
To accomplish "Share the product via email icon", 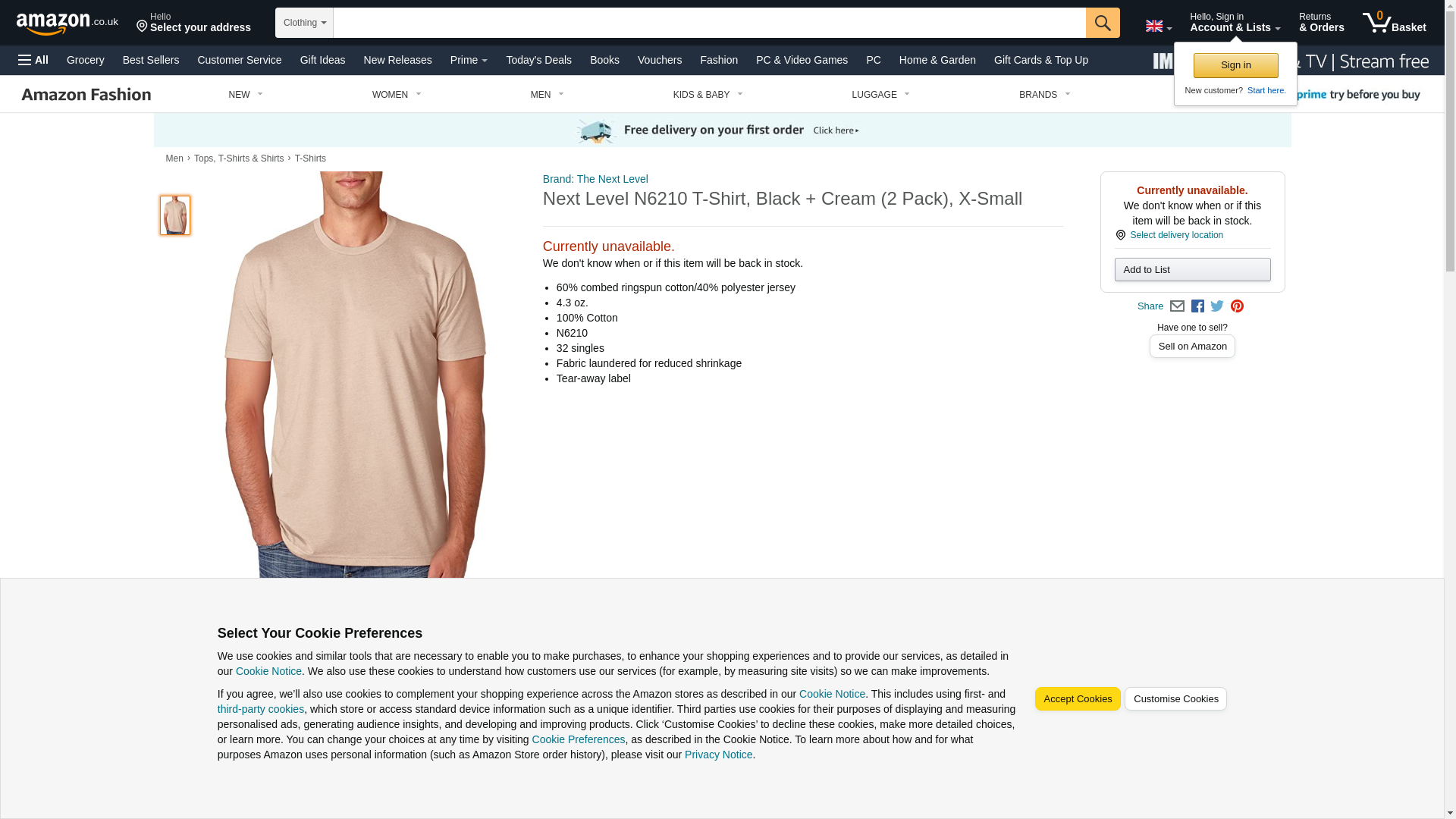I will (1177, 306).
